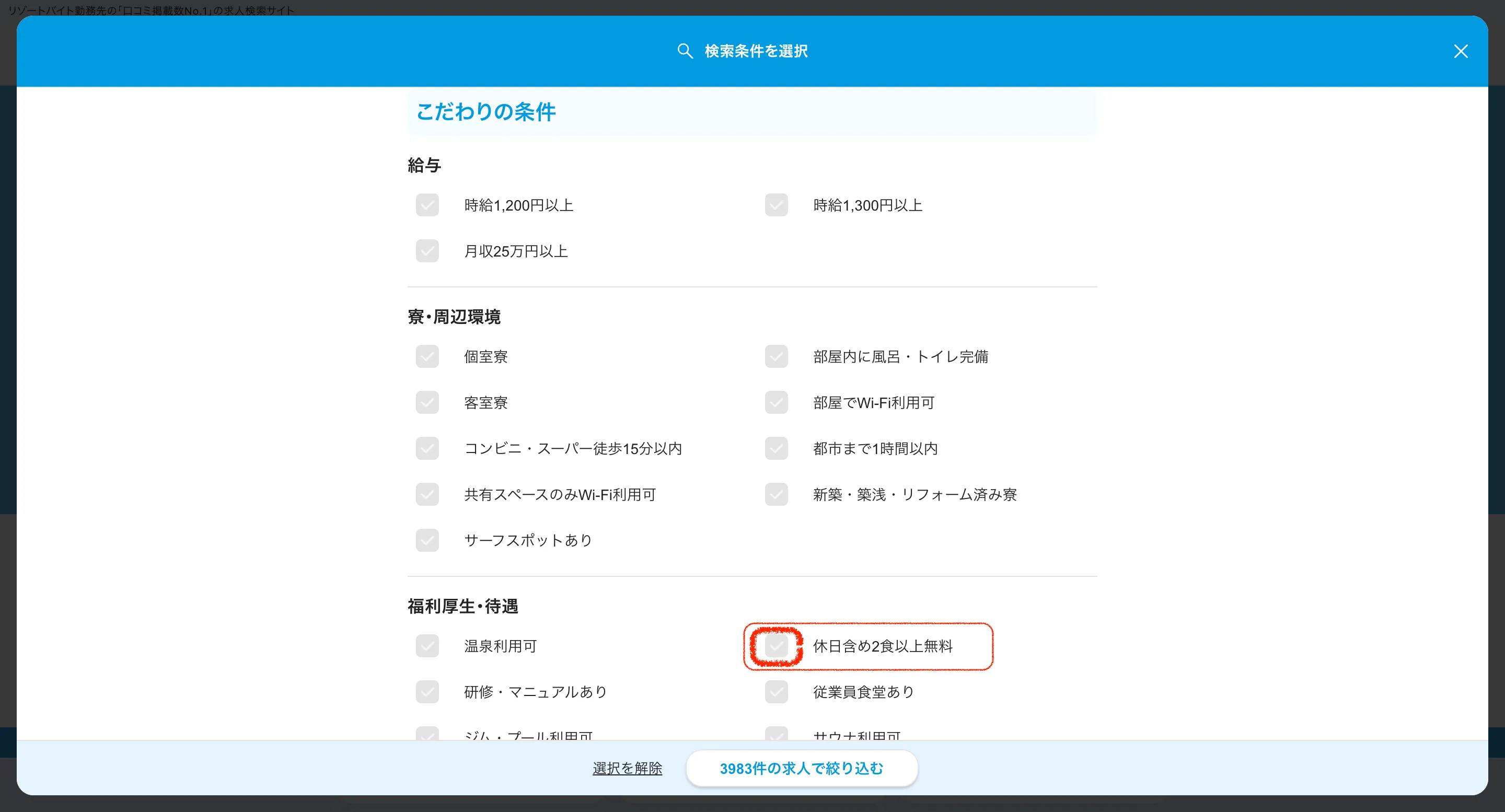Select 温泉利用可 under 福利厚生・待遇
This screenshot has height=812, width=1505.
coord(427,646)
